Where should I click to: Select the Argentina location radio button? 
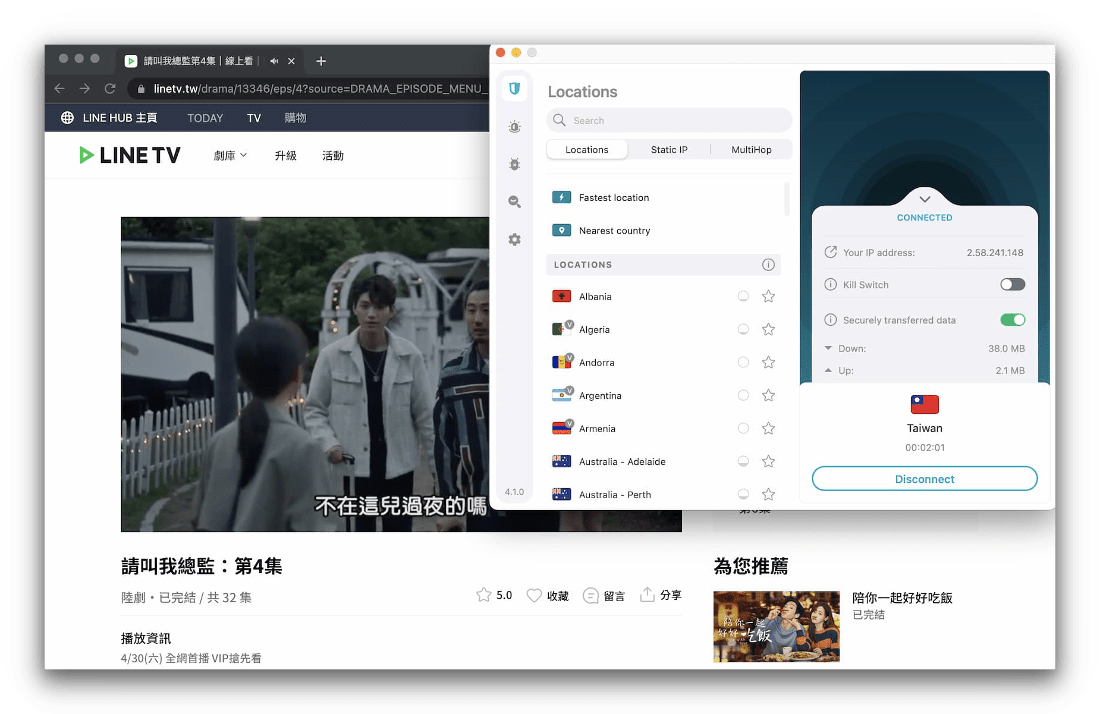(743, 395)
